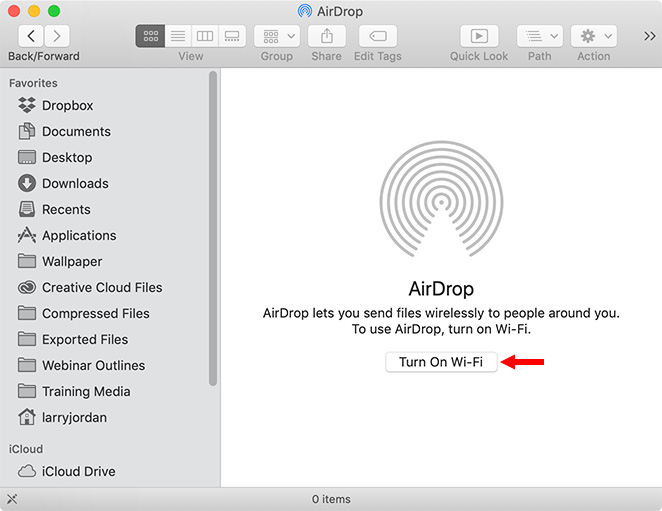Click the larryjordan home icon

click(x=27, y=417)
